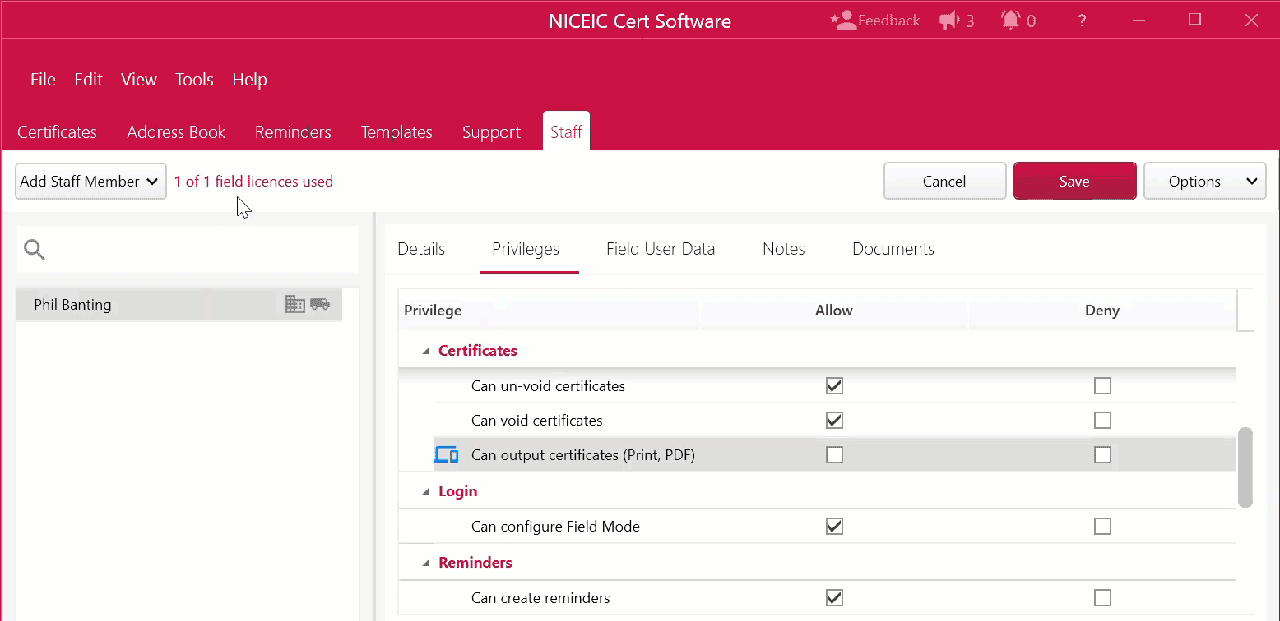Uncheck Allow for Can configure Field Mode
Viewport: 1280px width, 621px height.
point(834,526)
